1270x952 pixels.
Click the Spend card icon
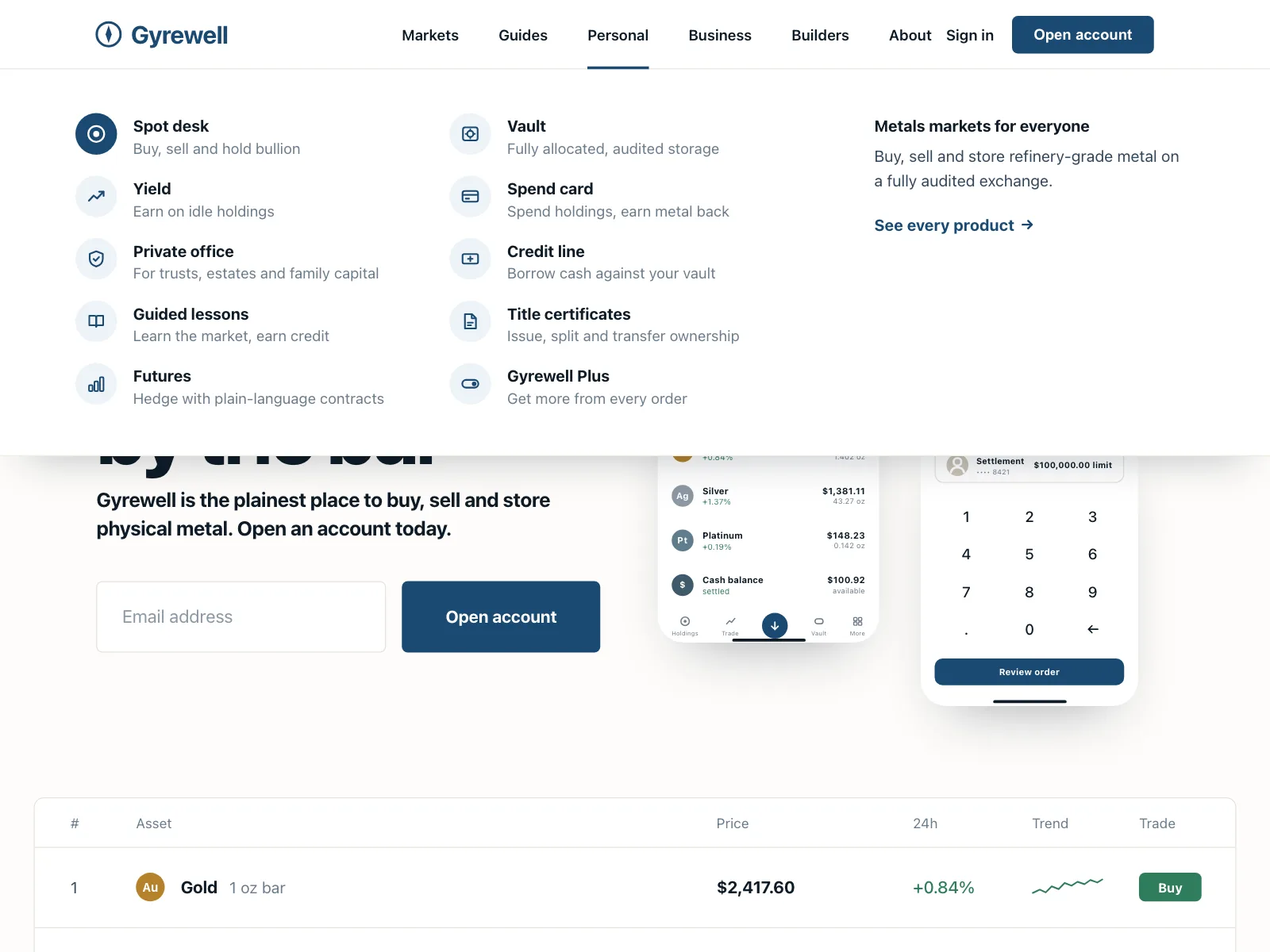(x=471, y=197)
